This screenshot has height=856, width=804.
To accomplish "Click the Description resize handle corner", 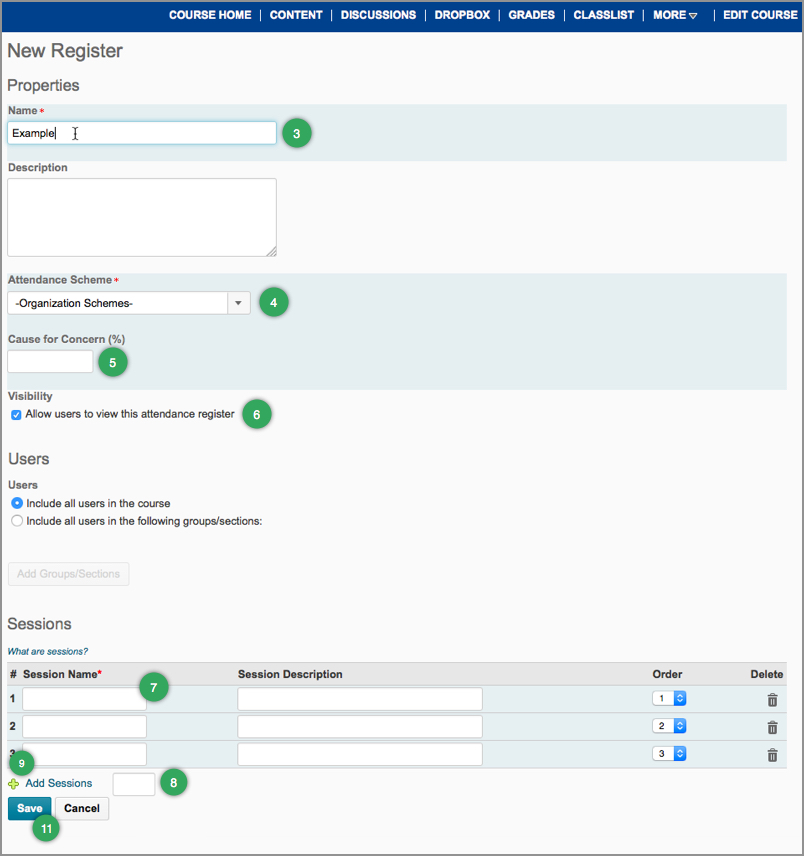I will (x=271, y=251).
